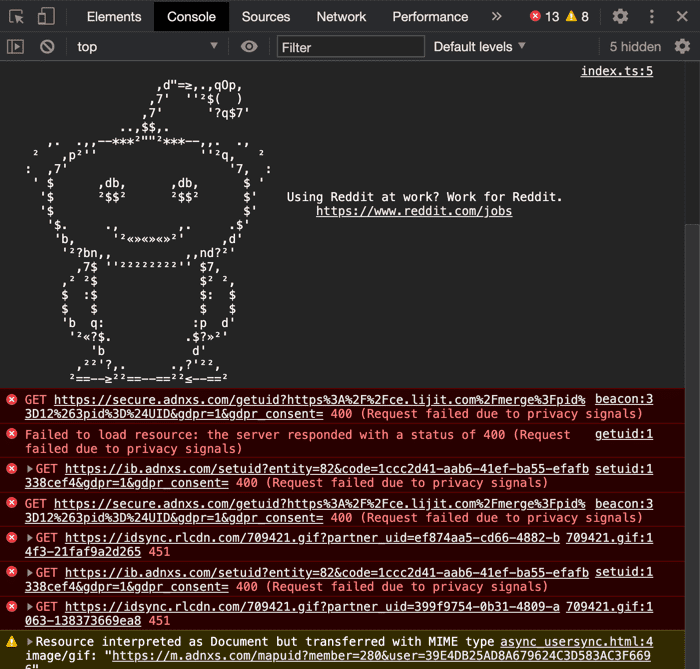
Task: Show more tabs with the double chevron
Action: click(496, 17)
